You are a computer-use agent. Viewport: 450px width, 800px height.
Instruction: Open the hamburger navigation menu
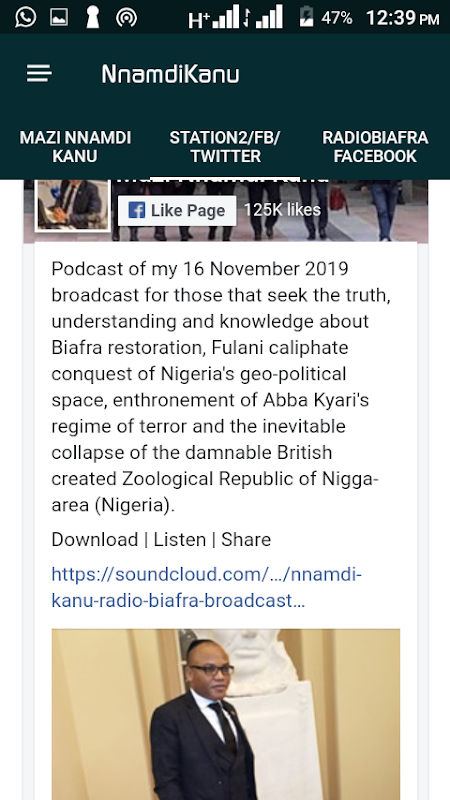pyautogui.click(x=39, y=74)
